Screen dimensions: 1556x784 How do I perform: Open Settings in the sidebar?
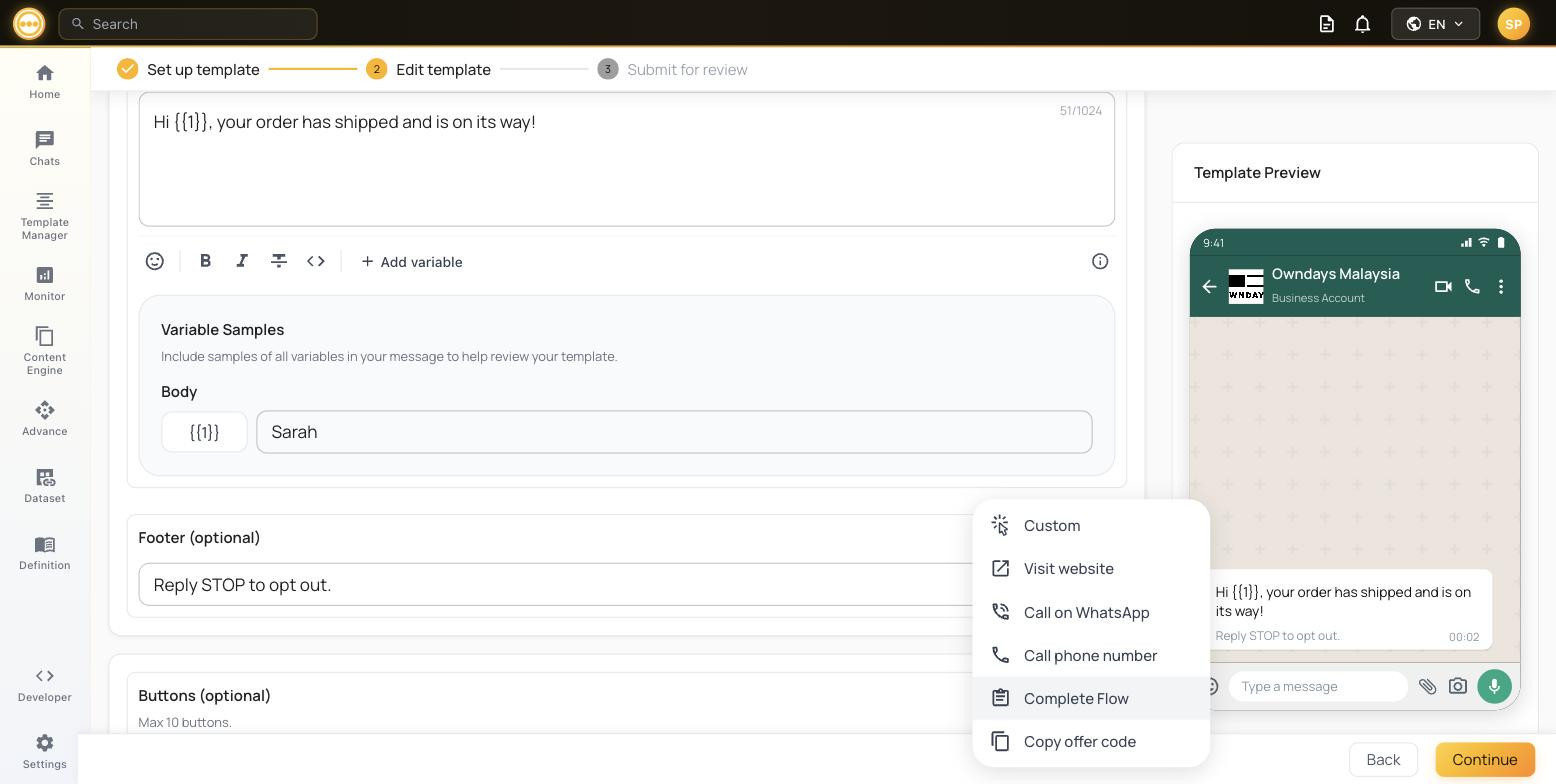44,752
